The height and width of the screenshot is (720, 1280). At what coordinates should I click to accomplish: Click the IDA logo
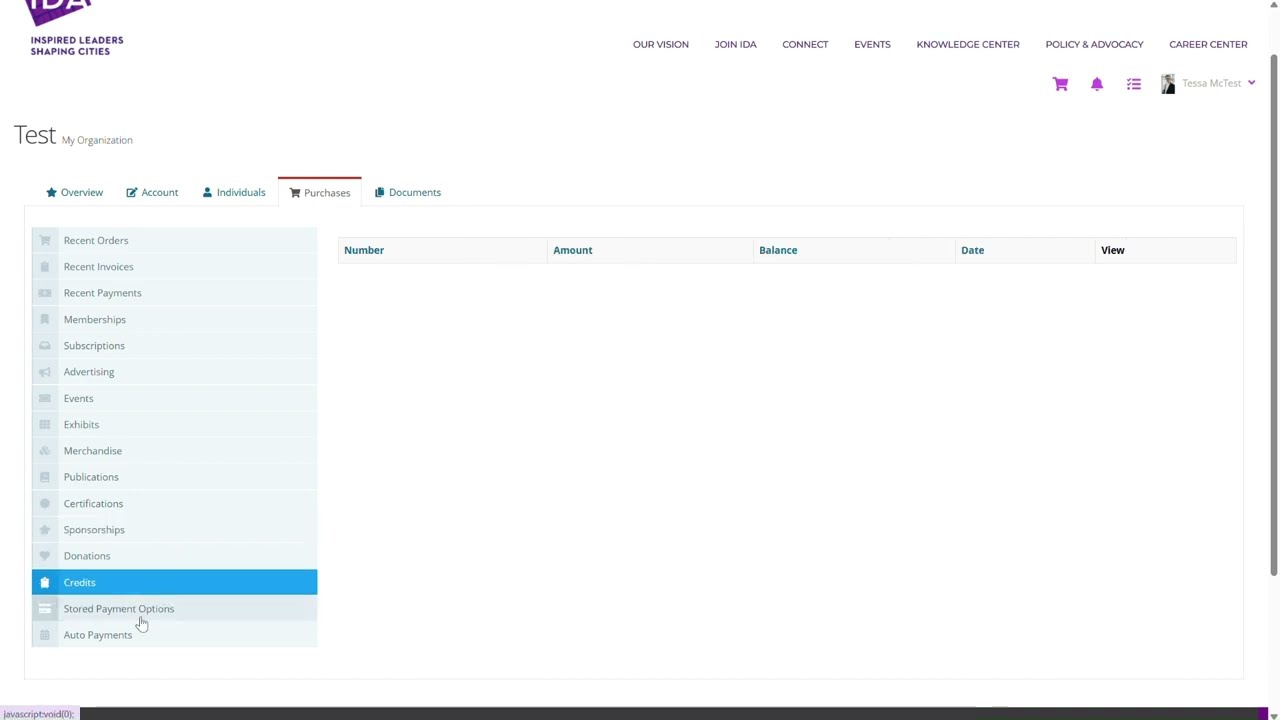point(76,27)
